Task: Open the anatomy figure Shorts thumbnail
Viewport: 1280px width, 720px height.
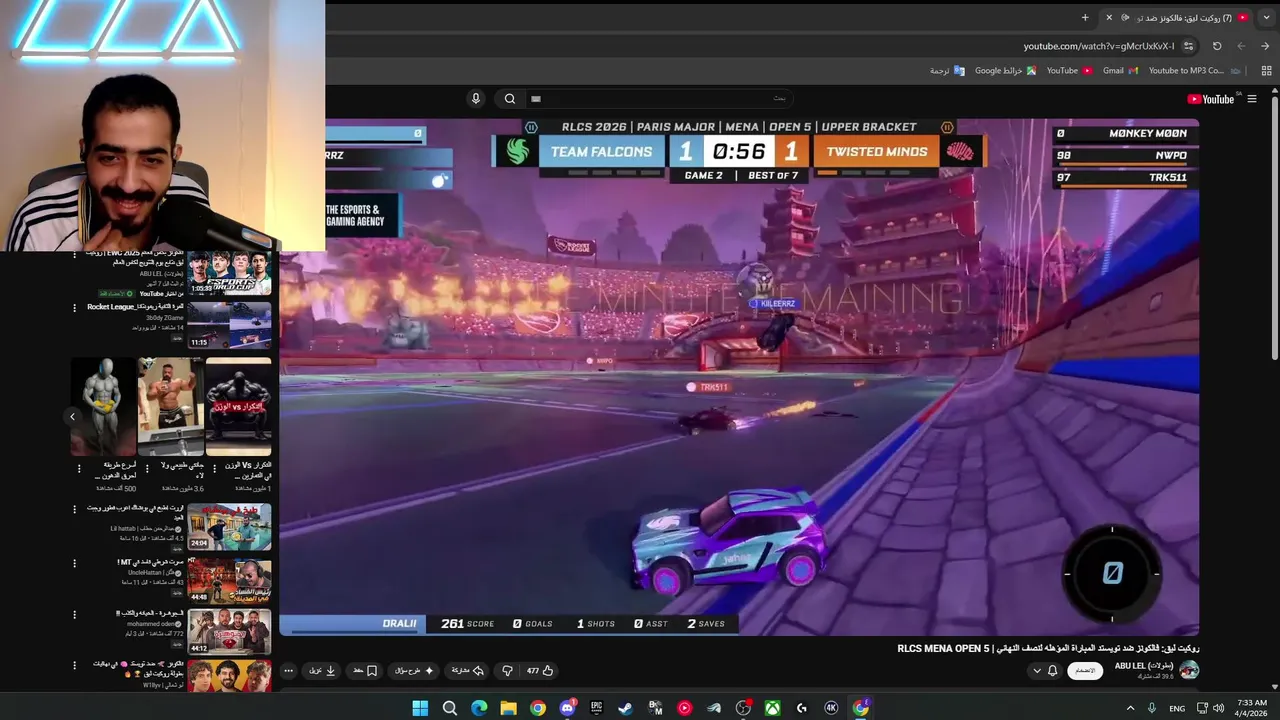Action: pyautogui.click(x=104, y=406)
